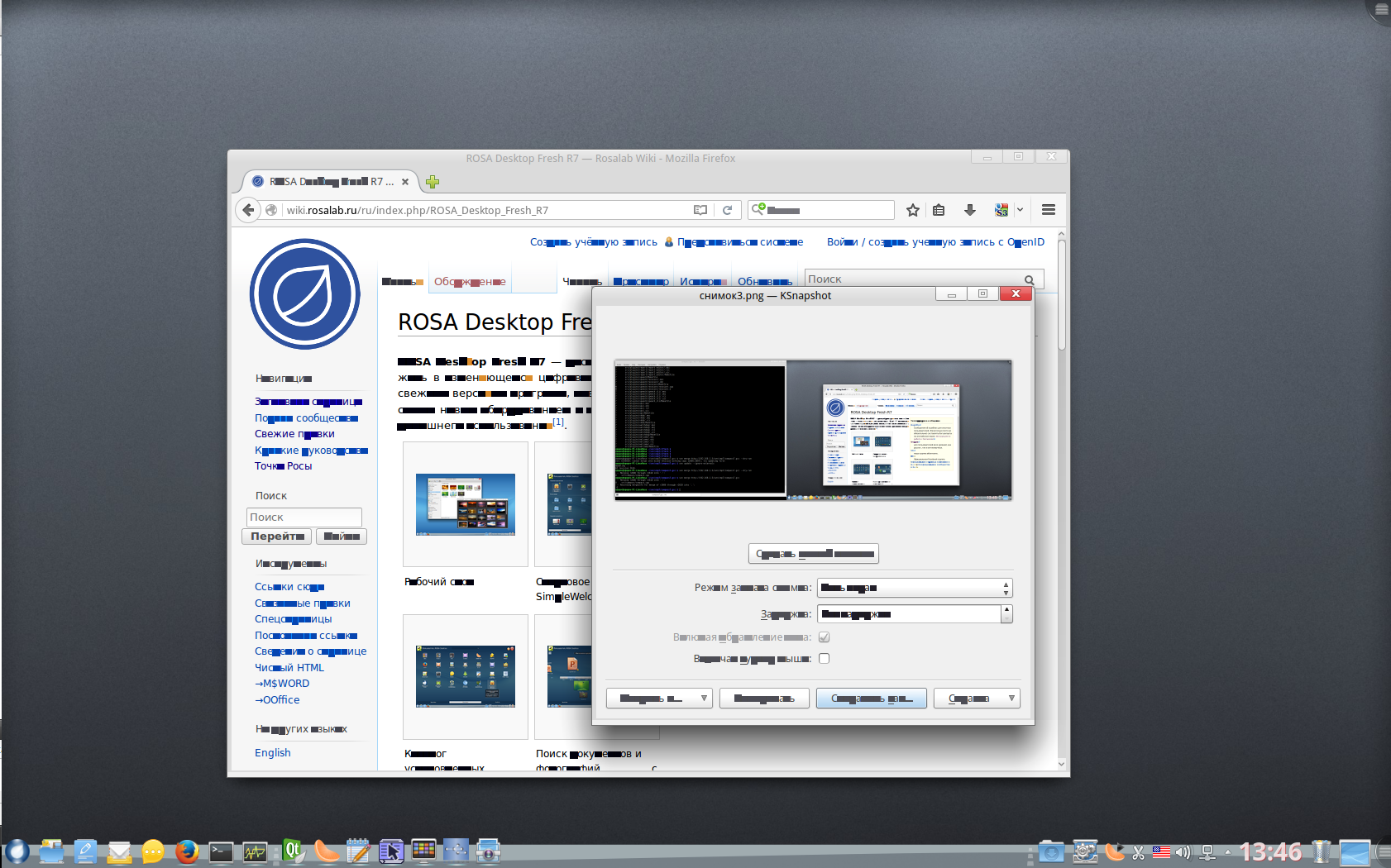Open the Firefox downloads arrow icon
1391x868 pixels.
969,210
